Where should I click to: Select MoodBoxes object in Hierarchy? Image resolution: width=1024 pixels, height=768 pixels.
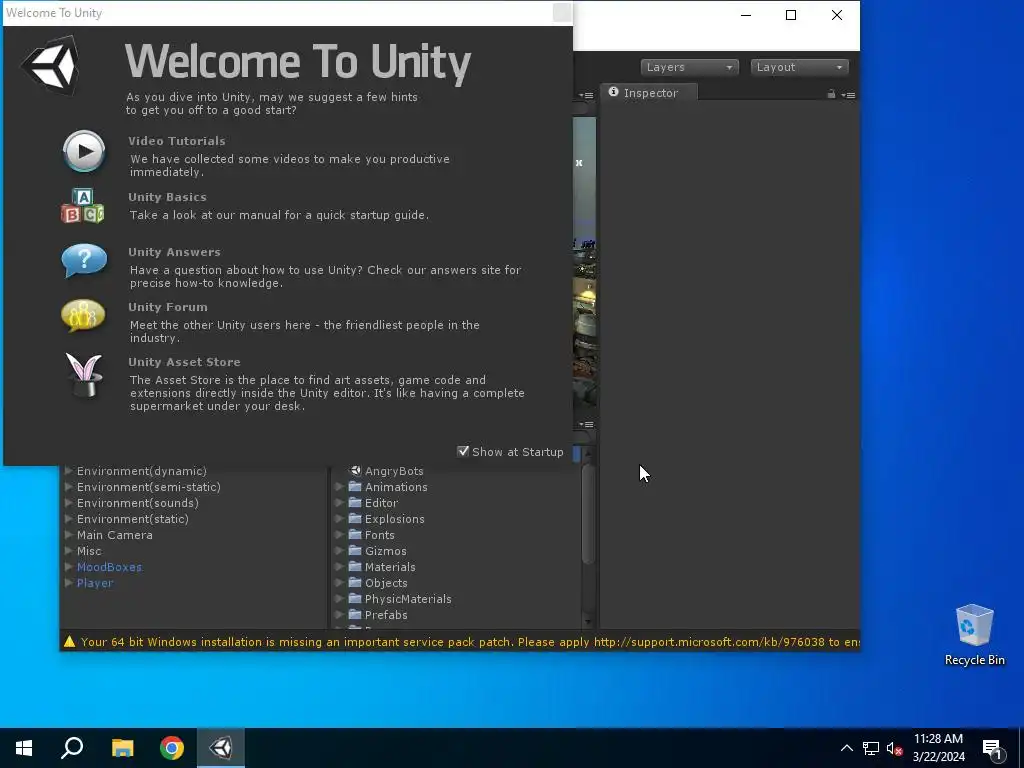click(x=109, y=567)
